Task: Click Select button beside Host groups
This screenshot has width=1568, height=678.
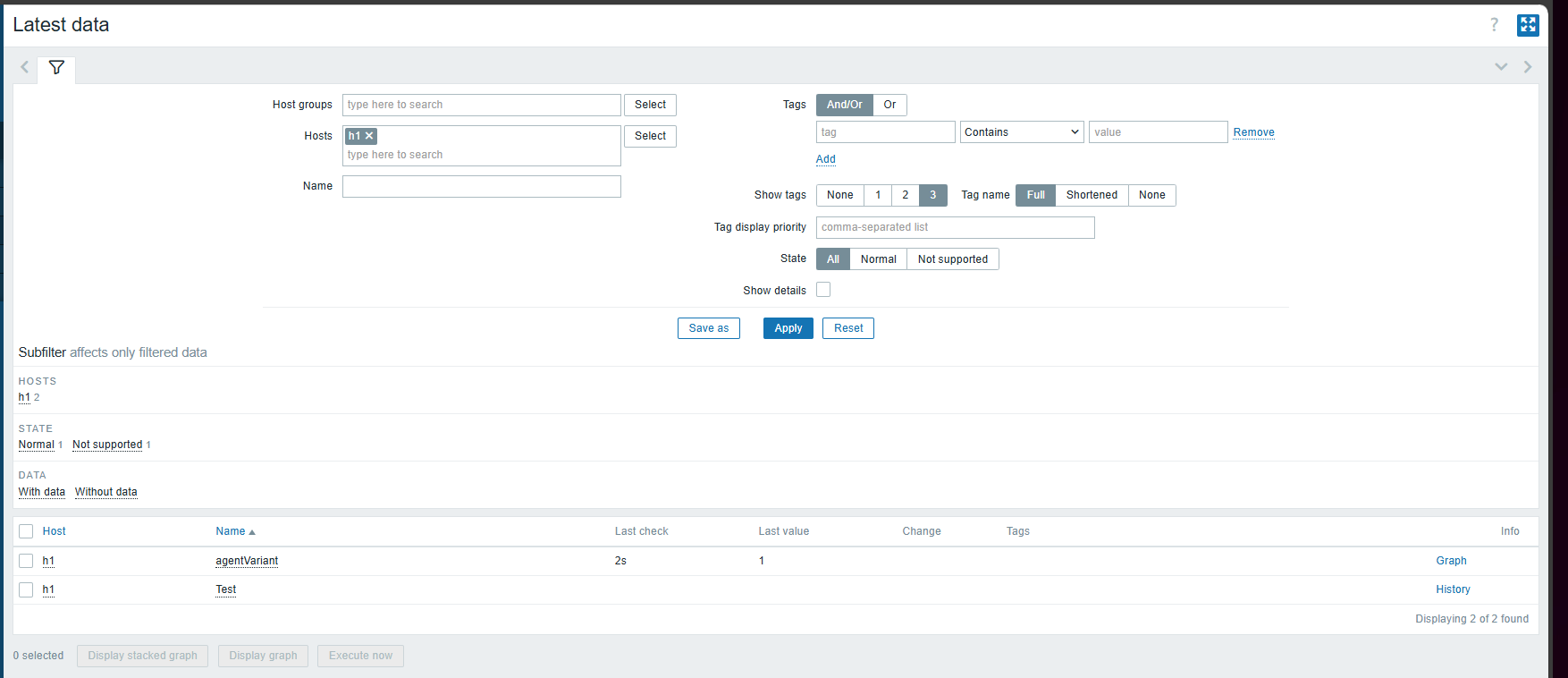Action: click(x=650, y=105)
